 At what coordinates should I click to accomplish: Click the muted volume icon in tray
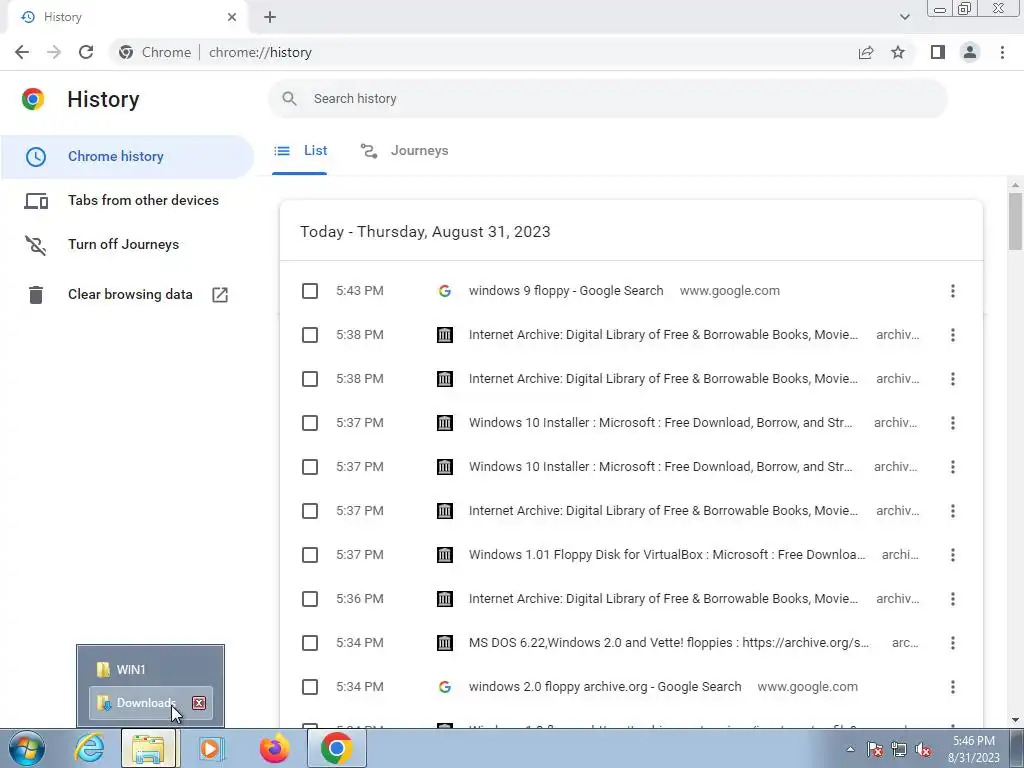click(923, 749)
